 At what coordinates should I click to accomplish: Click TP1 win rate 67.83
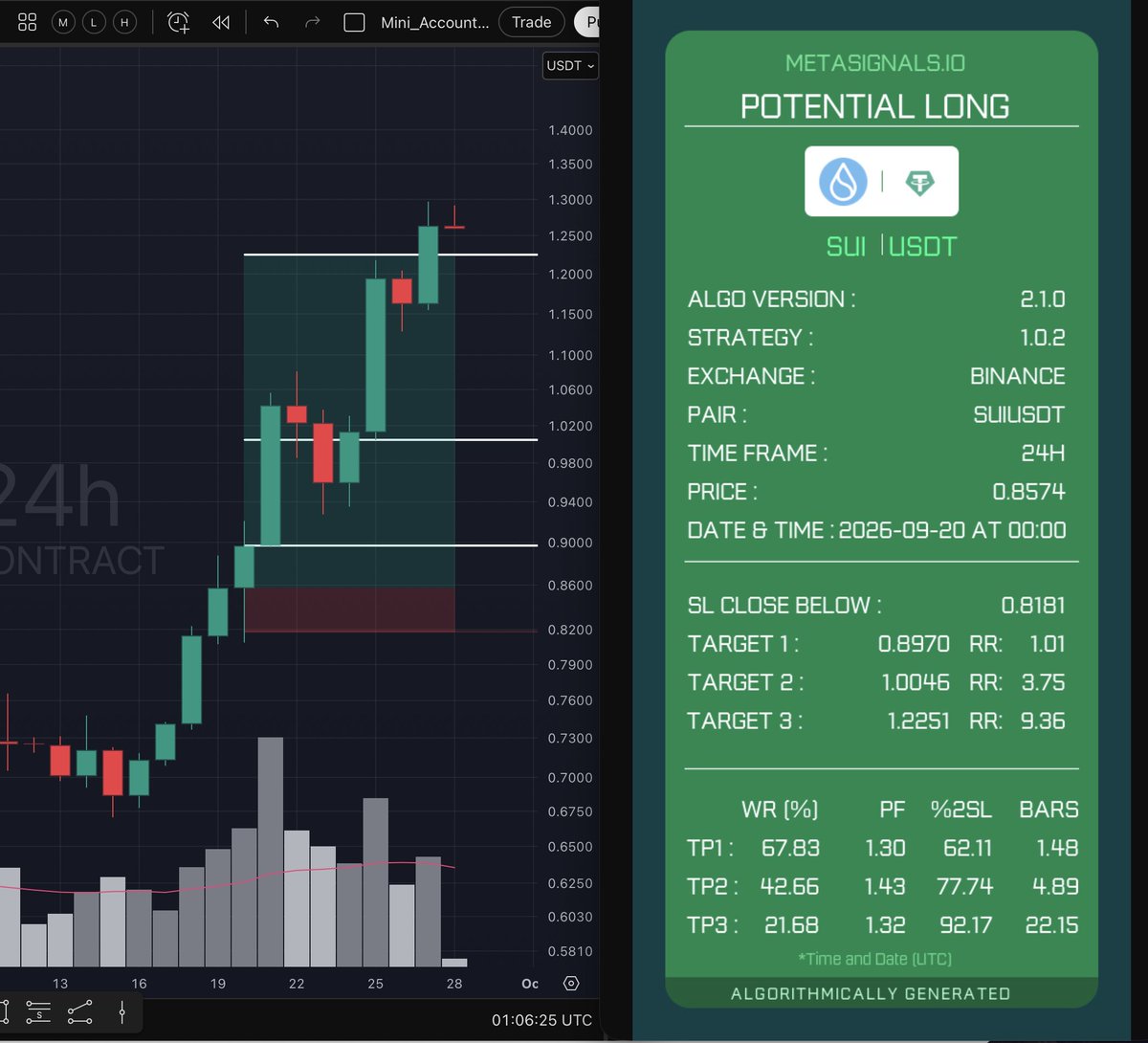790,848
